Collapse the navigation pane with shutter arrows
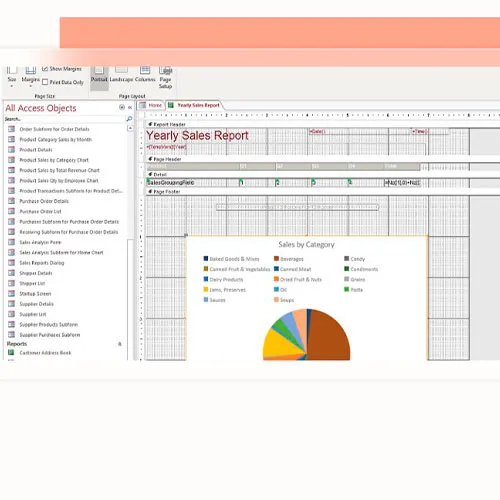 click(x=130, y=107)
